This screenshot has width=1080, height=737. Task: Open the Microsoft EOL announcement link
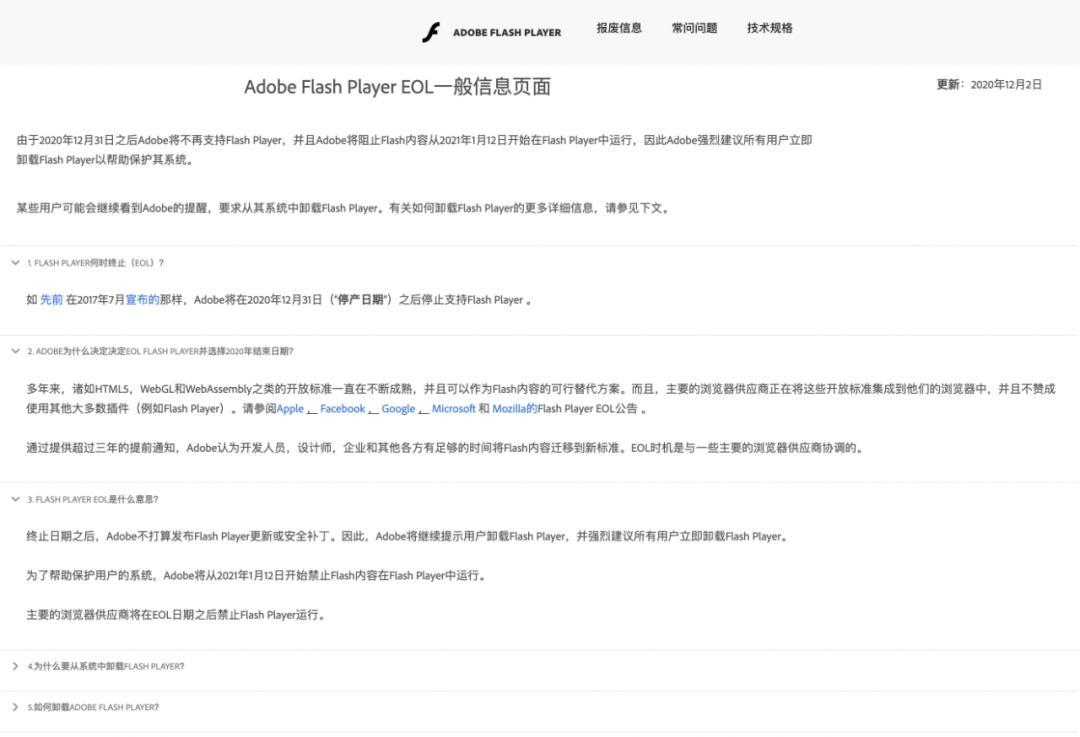453,409
